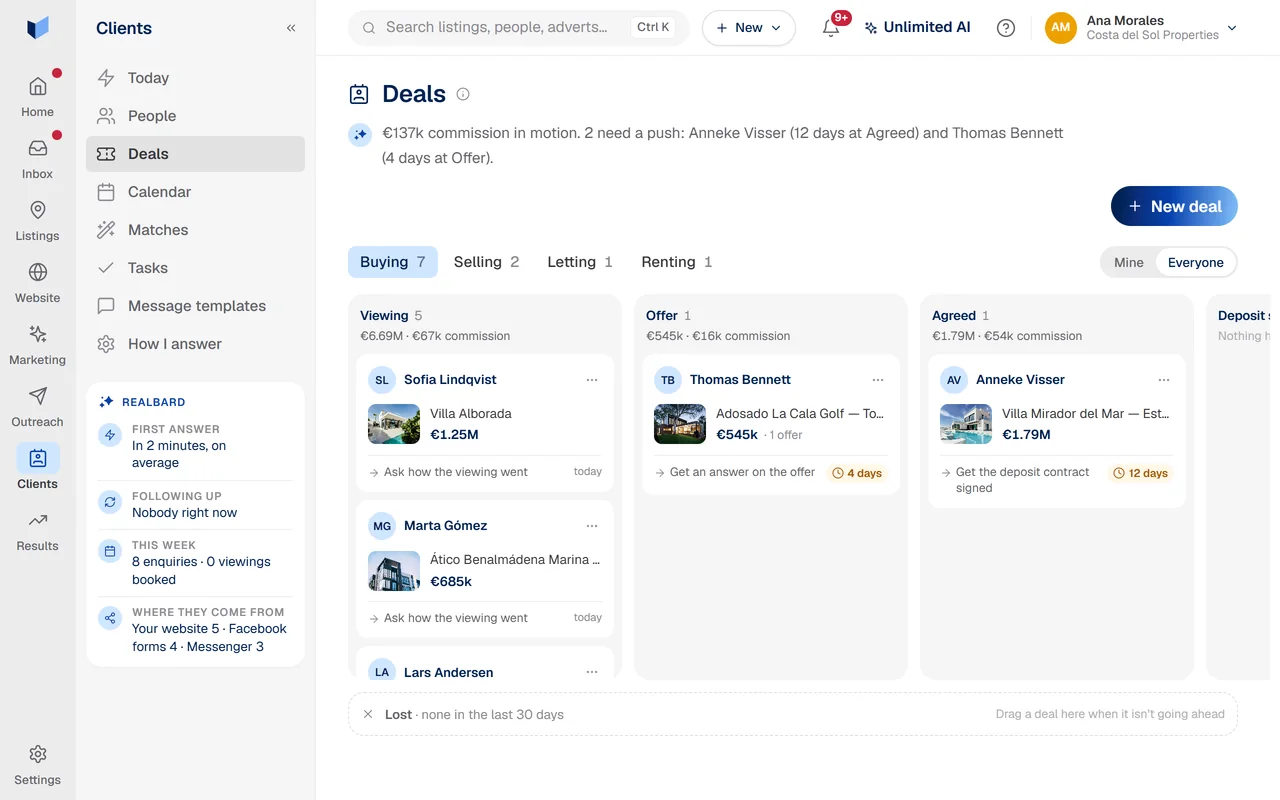The width and height of the screenshot is (1280, 800).
Task: Open Matches in the Clients menu
Action: point(196,230)
